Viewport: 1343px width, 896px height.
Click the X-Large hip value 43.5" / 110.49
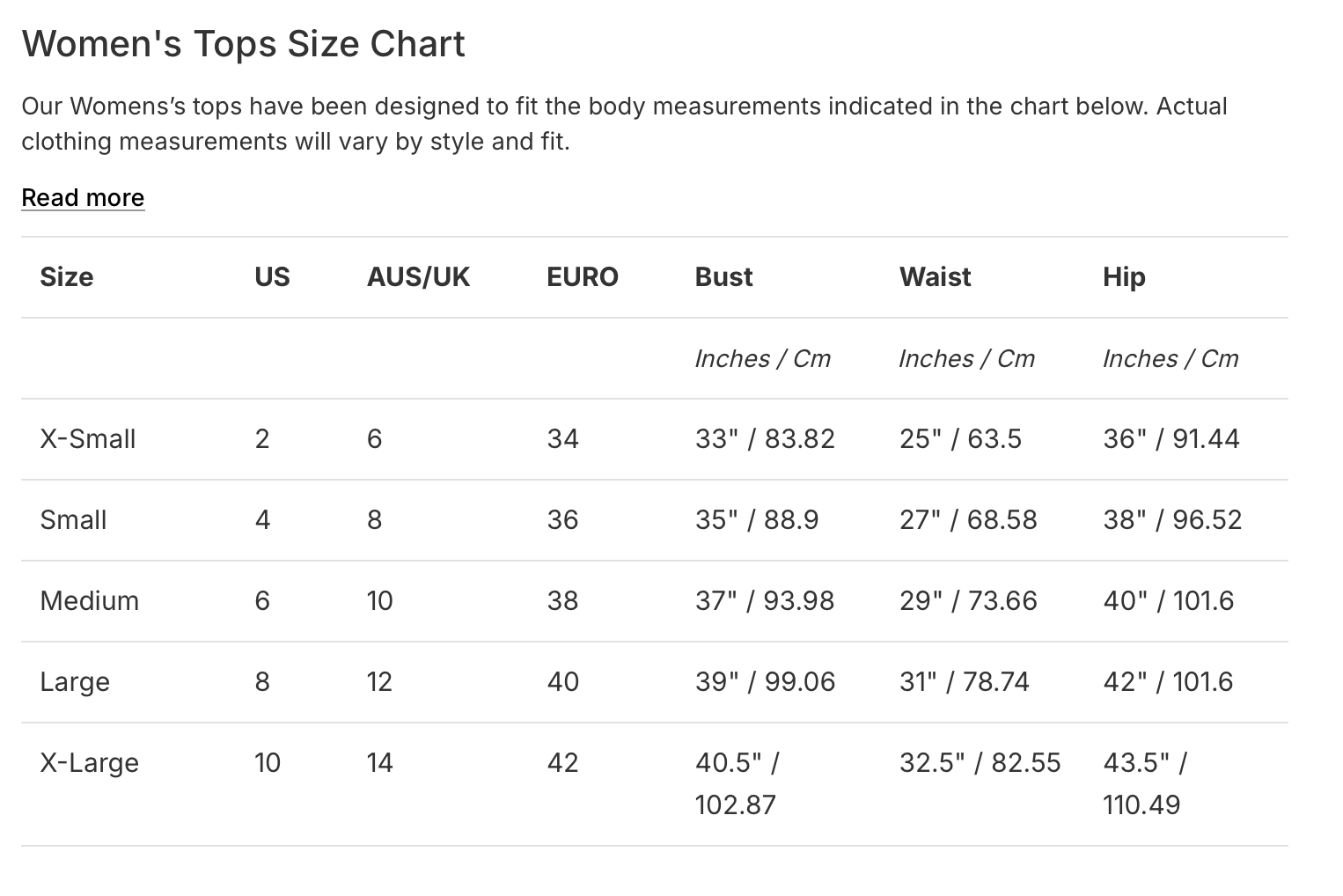tap(1144, 783)
